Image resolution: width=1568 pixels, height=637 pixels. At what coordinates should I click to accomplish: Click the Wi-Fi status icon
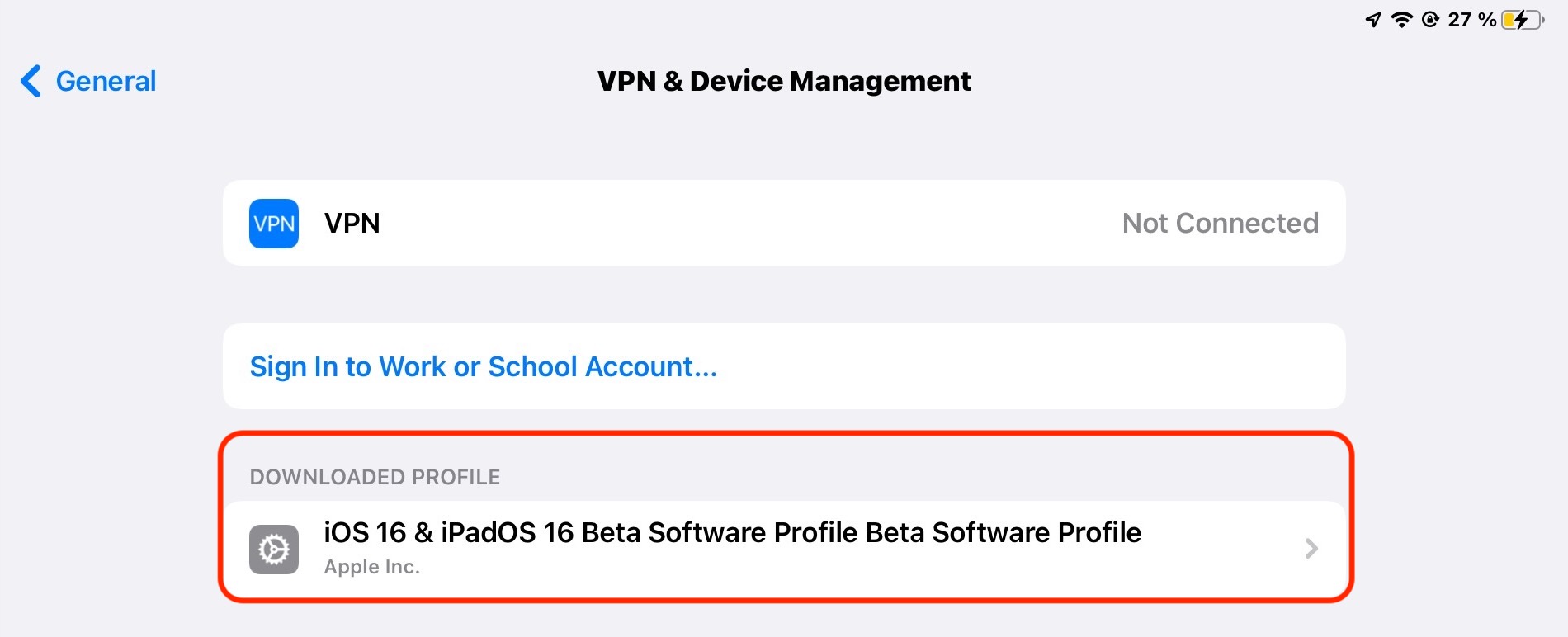[1401, 19]
